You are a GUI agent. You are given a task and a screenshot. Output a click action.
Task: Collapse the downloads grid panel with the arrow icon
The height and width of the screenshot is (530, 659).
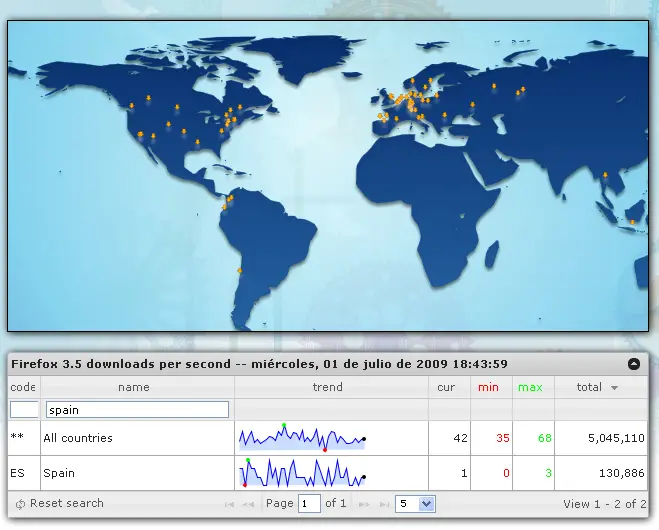[x=633, y=364]
